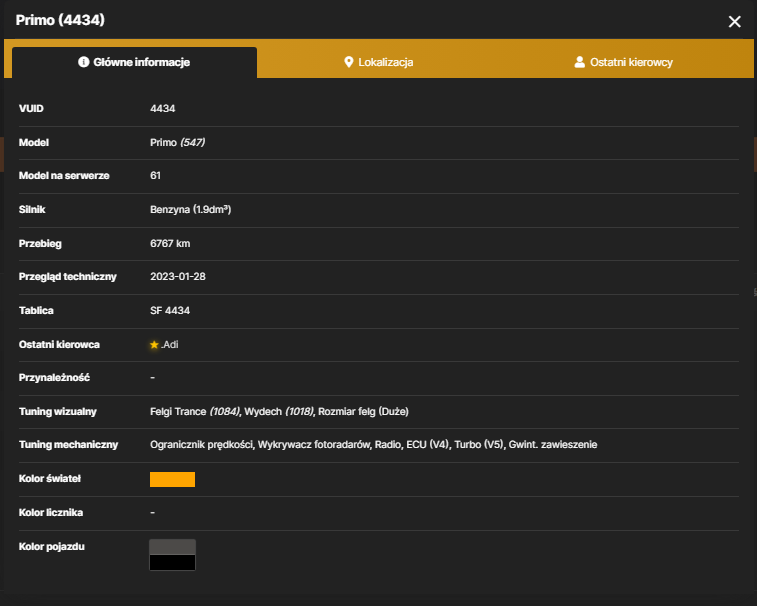Screen dimensions: 757x606
Task: Select the gray vehicle color swatch
Action: pos(172,547)
